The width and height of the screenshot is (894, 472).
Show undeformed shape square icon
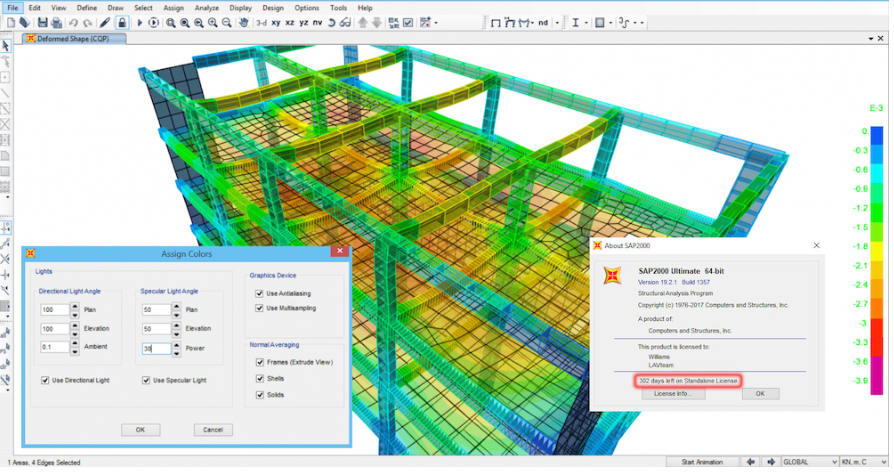[495, 23]
